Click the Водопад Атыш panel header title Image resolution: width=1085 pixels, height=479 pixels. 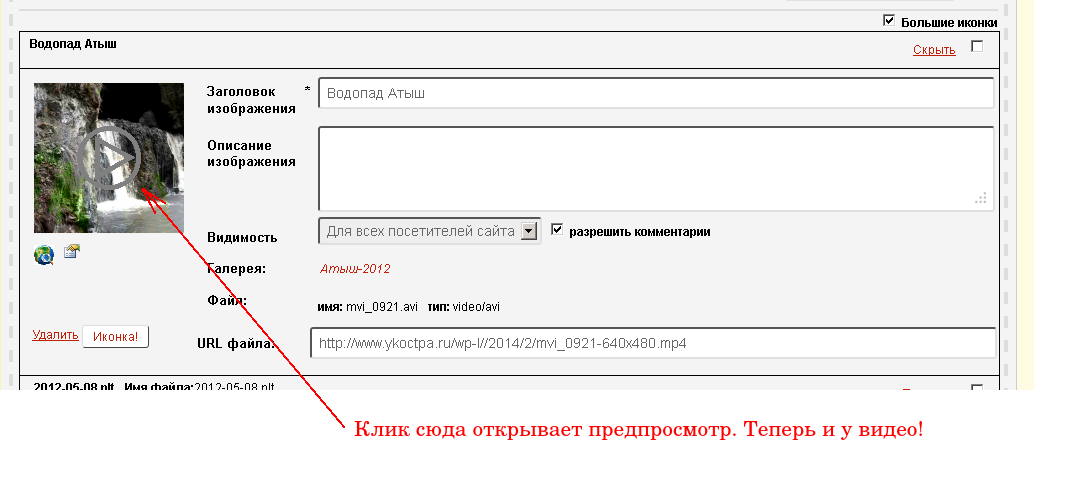click(74, 44)
